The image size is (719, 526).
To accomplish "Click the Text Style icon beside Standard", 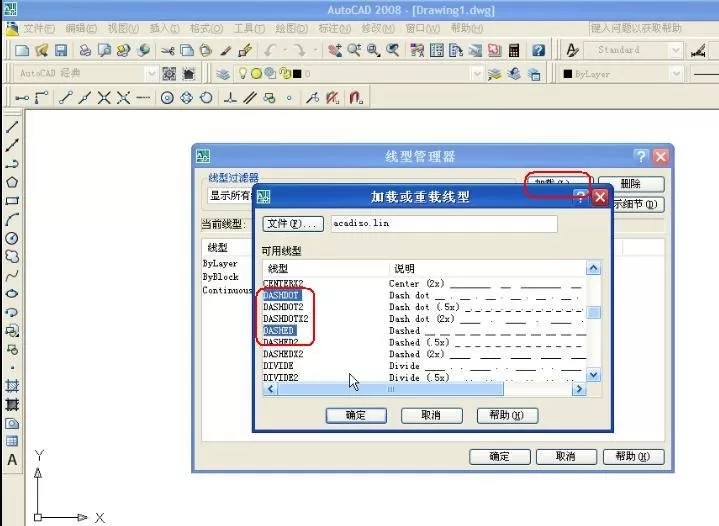I will [572, 50].
